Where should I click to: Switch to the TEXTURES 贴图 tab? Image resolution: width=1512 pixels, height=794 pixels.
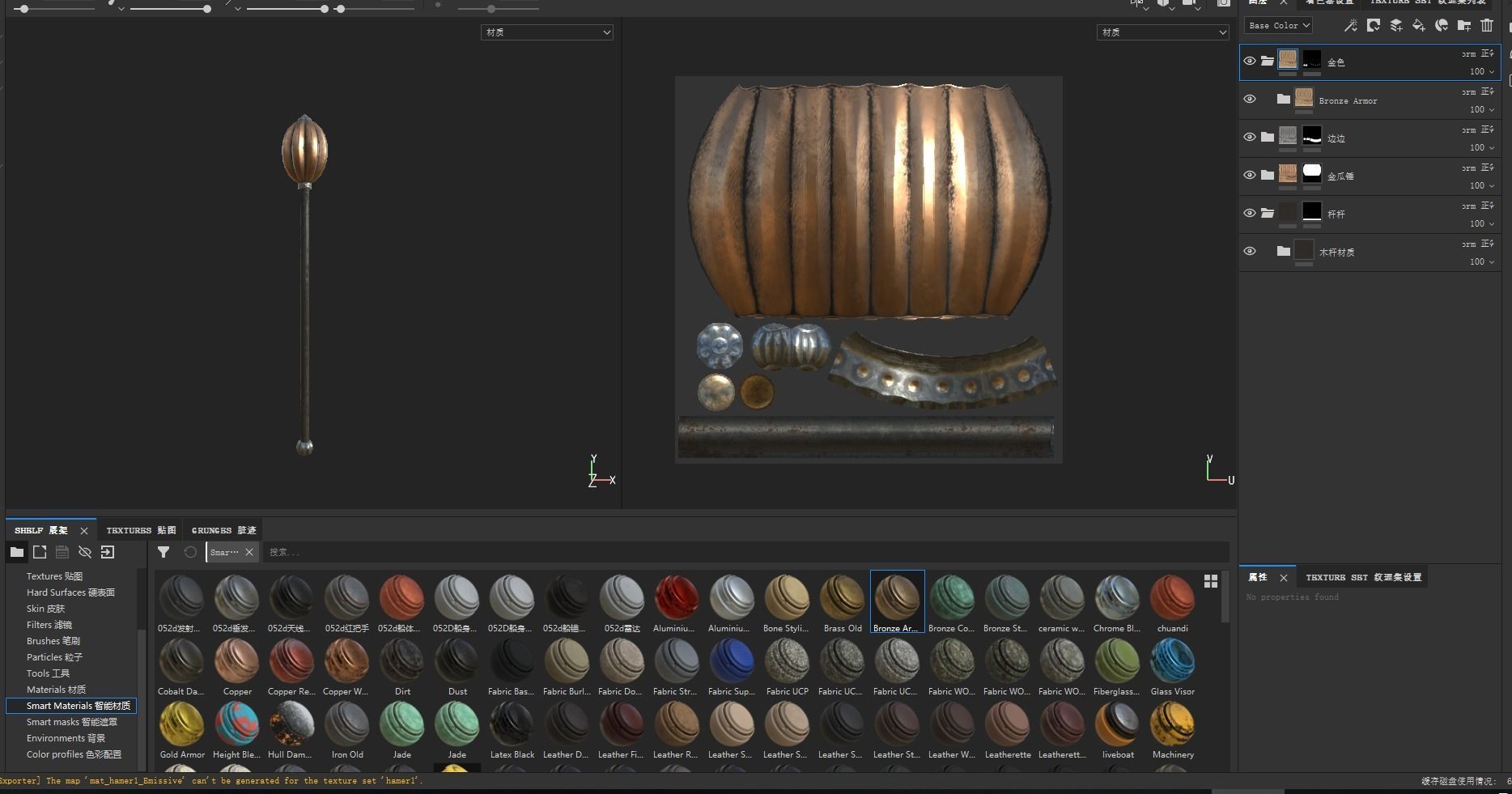(141, 531)
